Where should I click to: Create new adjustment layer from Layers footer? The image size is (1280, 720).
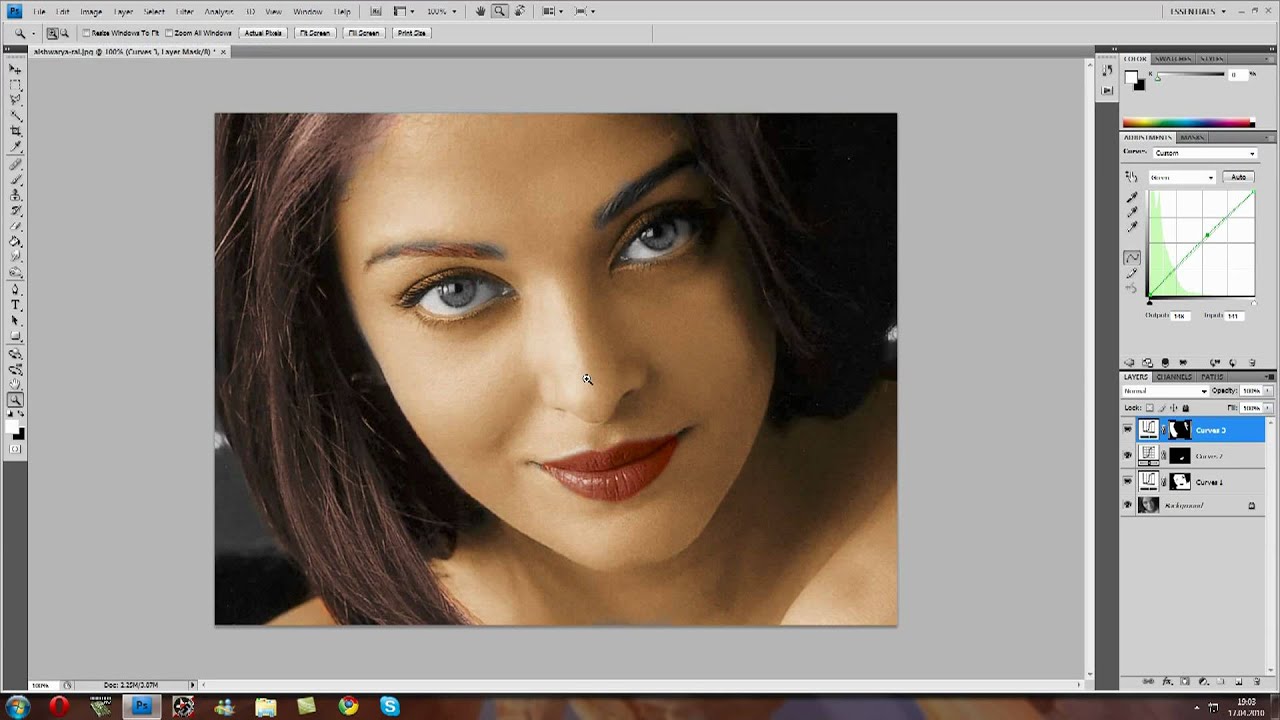[x=1203, y=681]
